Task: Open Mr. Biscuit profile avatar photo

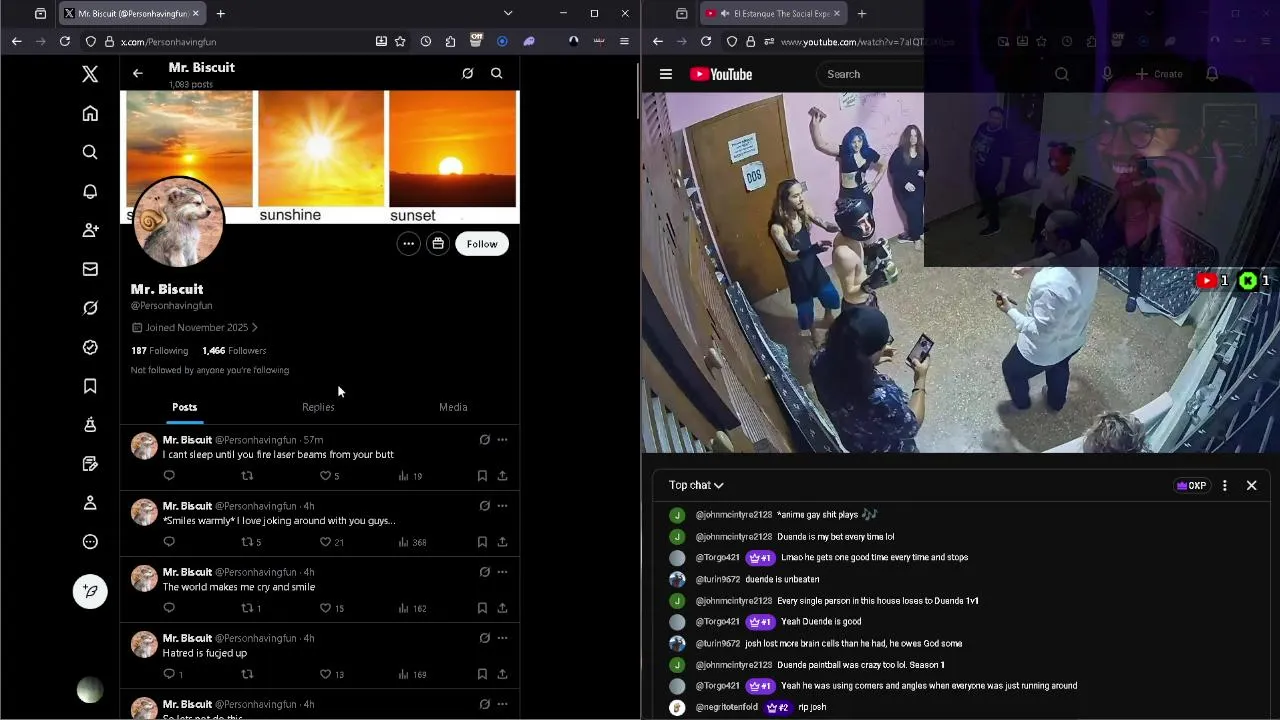Action: [x=179, y=222]
